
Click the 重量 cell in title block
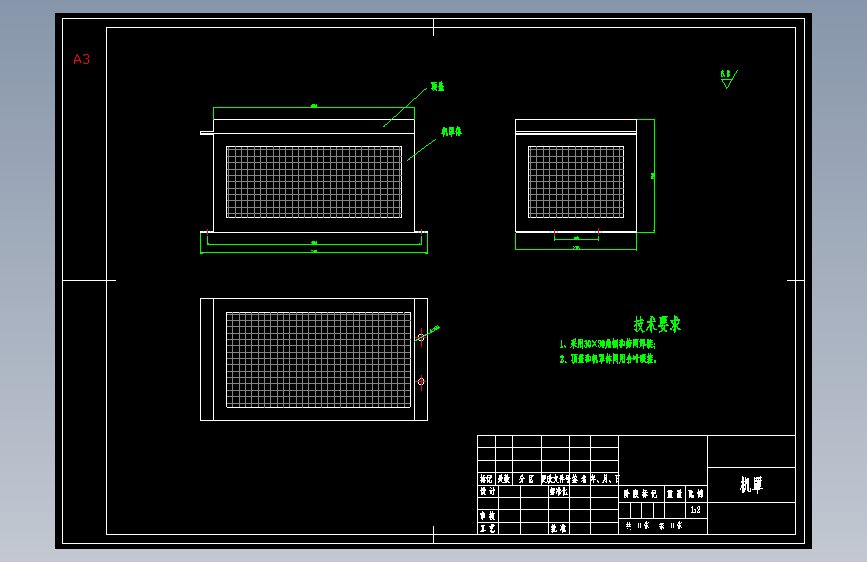pyautogui.click(x=675, y=493)
